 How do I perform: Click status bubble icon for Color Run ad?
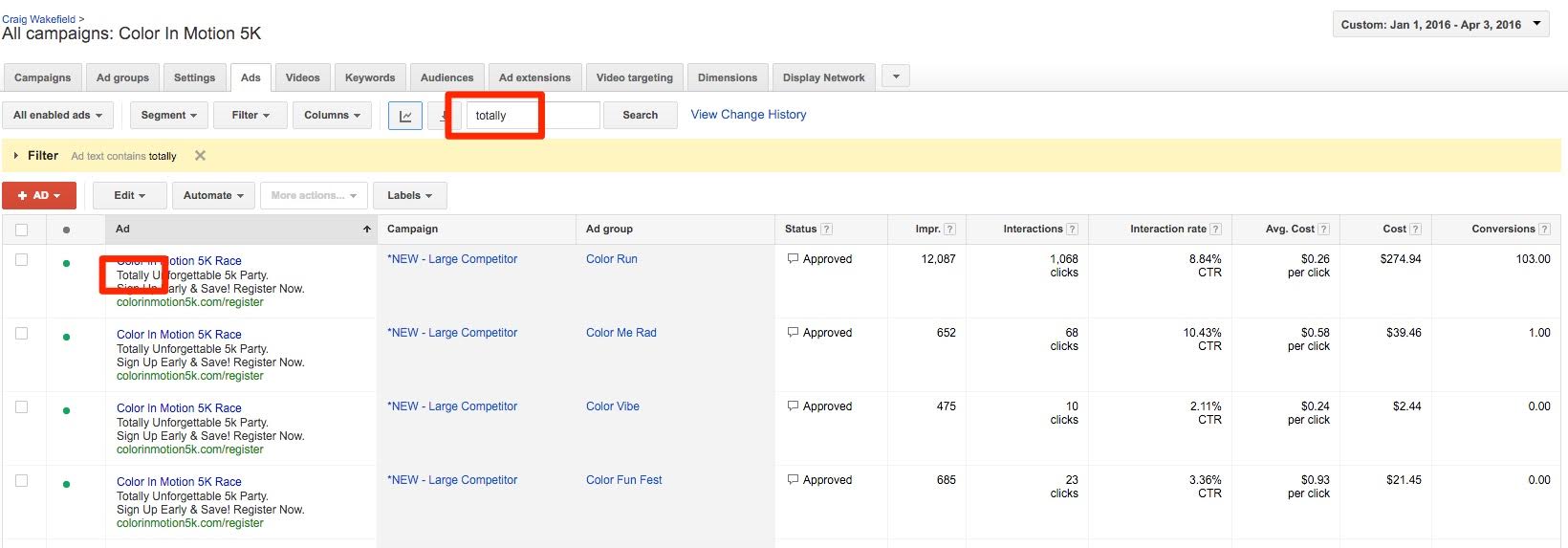tap(793, 258)
